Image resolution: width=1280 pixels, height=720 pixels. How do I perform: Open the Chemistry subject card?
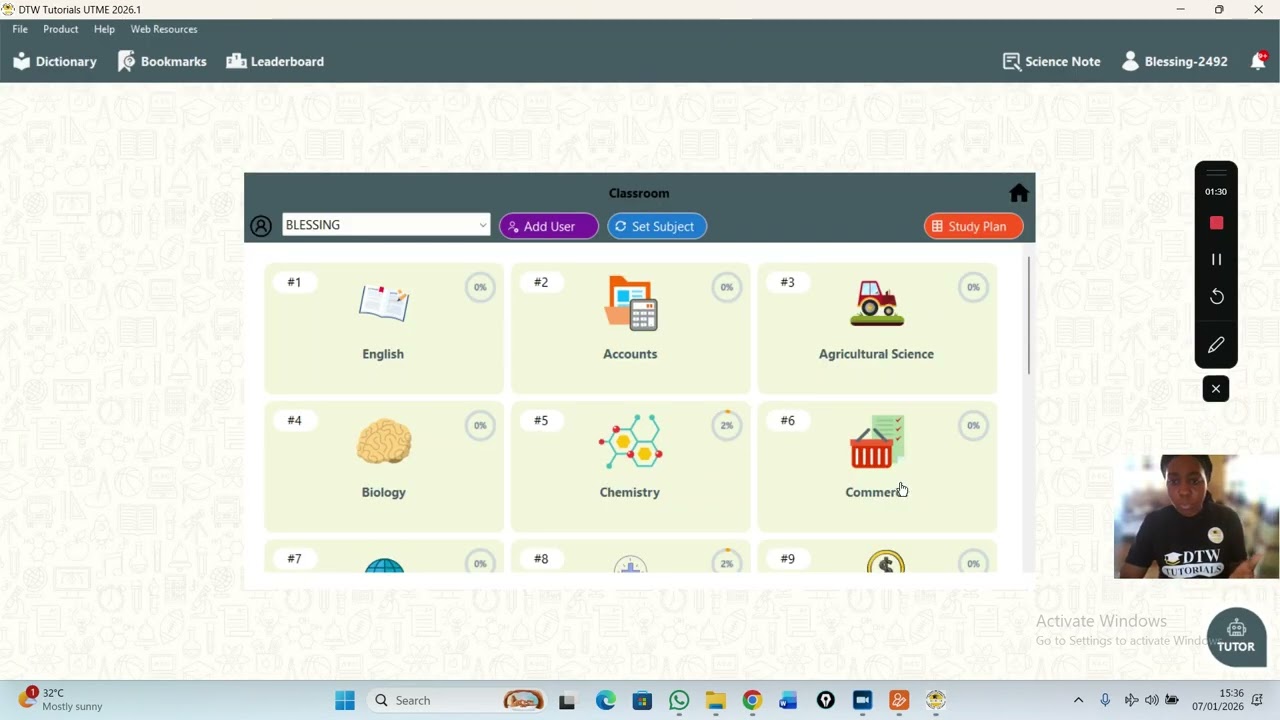point(630,466)
